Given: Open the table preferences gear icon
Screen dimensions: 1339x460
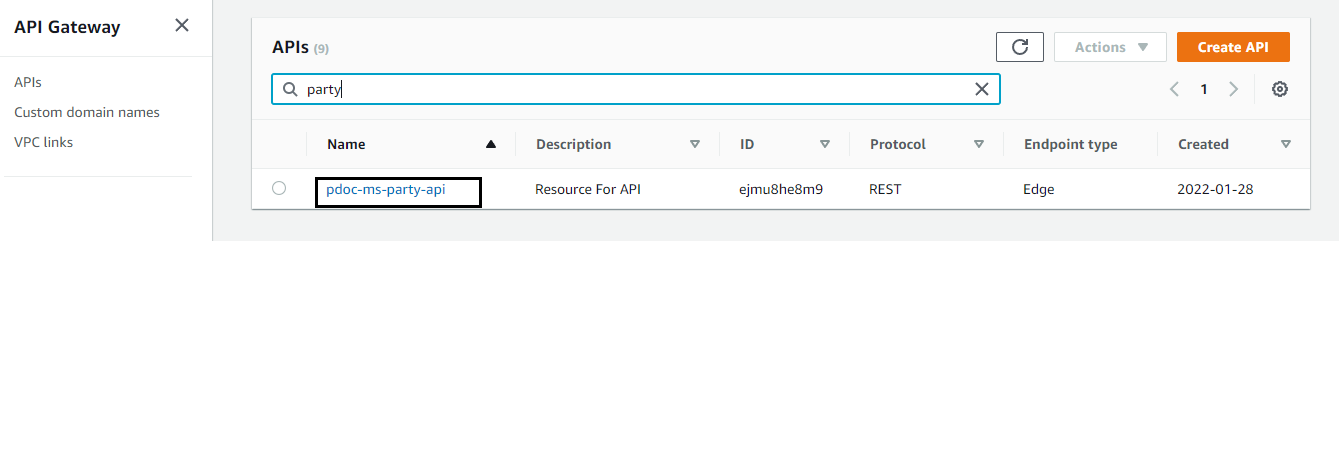Looking at the screenshot, I should click(x=1279, y=89).
